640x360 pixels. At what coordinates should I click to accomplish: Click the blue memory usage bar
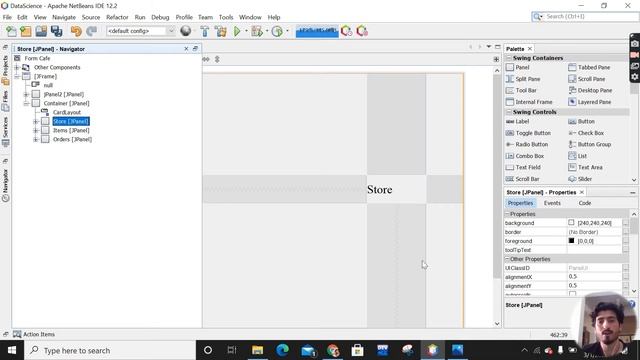point(317,31)
